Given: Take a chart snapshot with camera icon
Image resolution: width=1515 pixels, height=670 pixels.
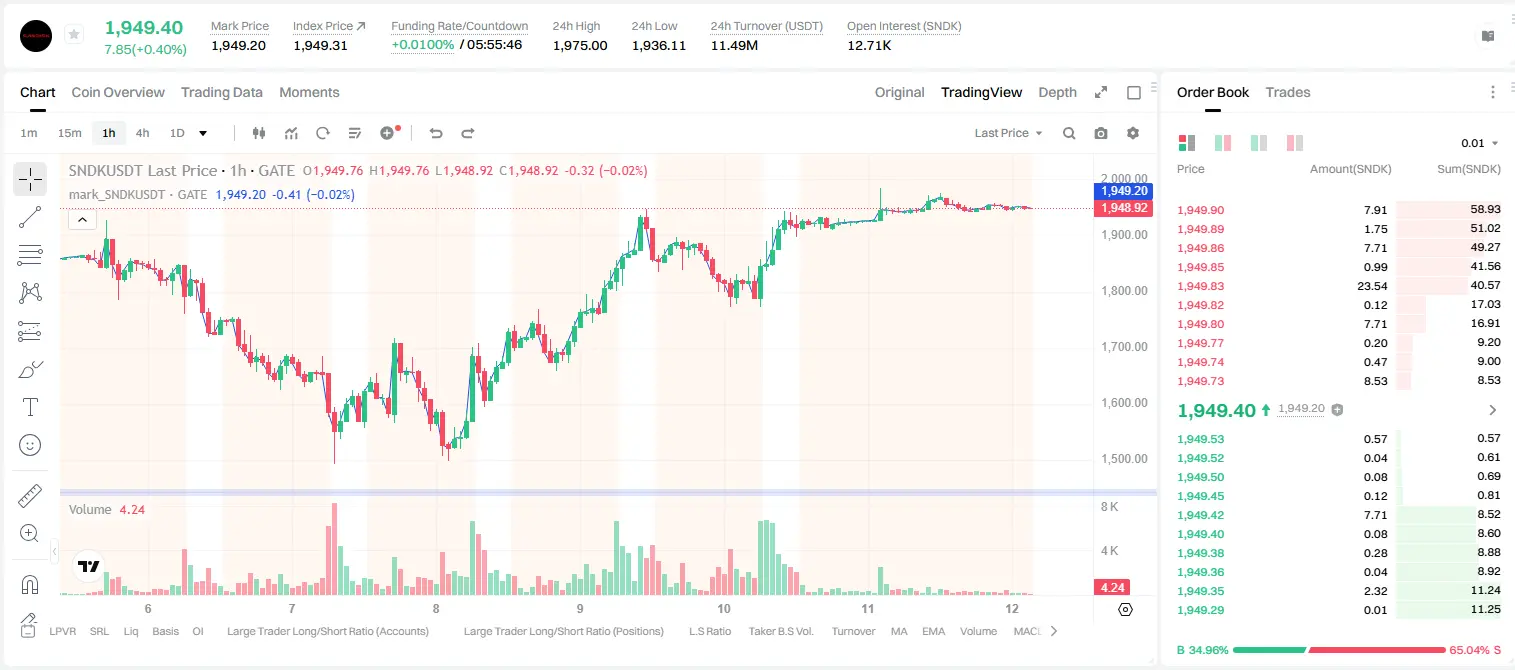Looking at the screenshot, I should (1101, 133).
